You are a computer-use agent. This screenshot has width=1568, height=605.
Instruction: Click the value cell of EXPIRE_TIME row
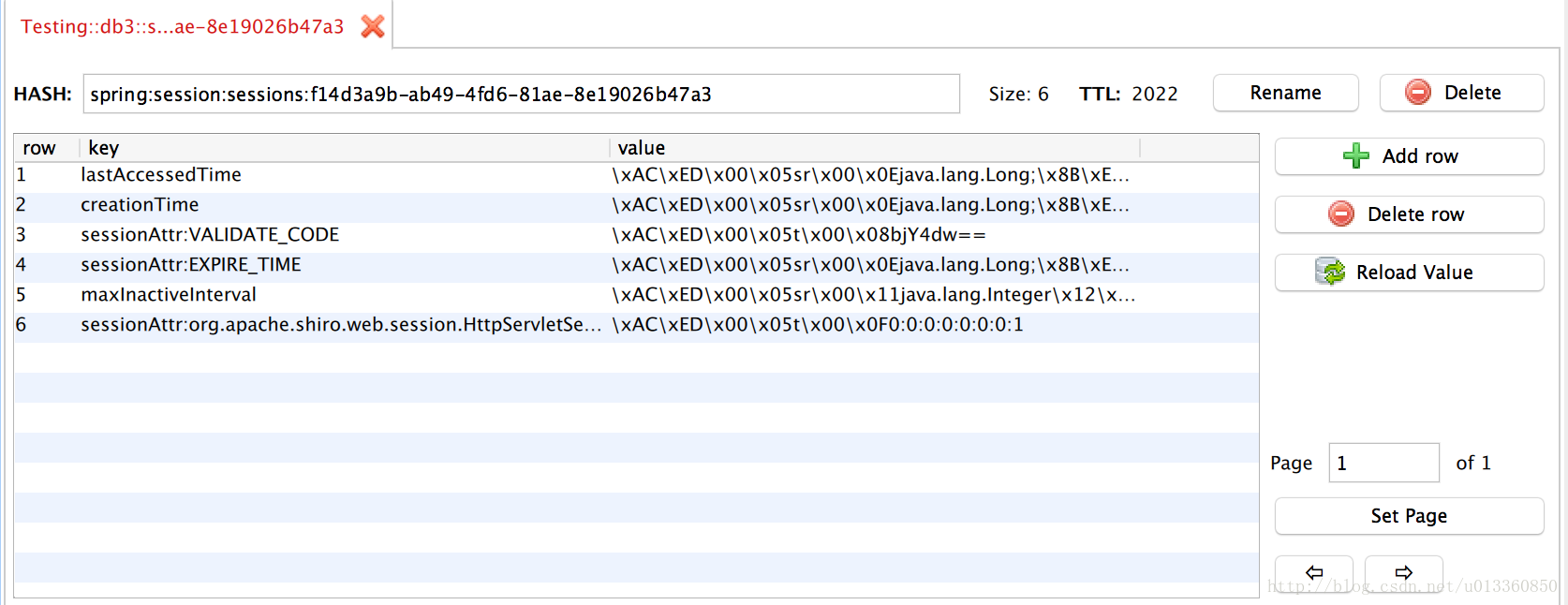(x=875, y=264)
